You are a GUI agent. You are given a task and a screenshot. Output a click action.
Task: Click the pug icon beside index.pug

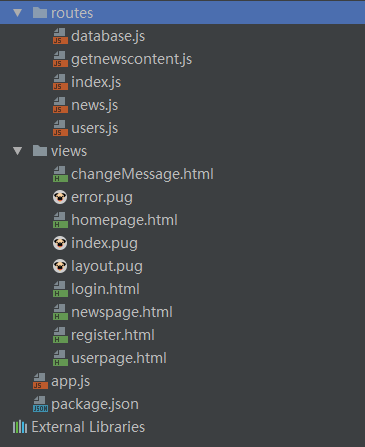[60, 243]
